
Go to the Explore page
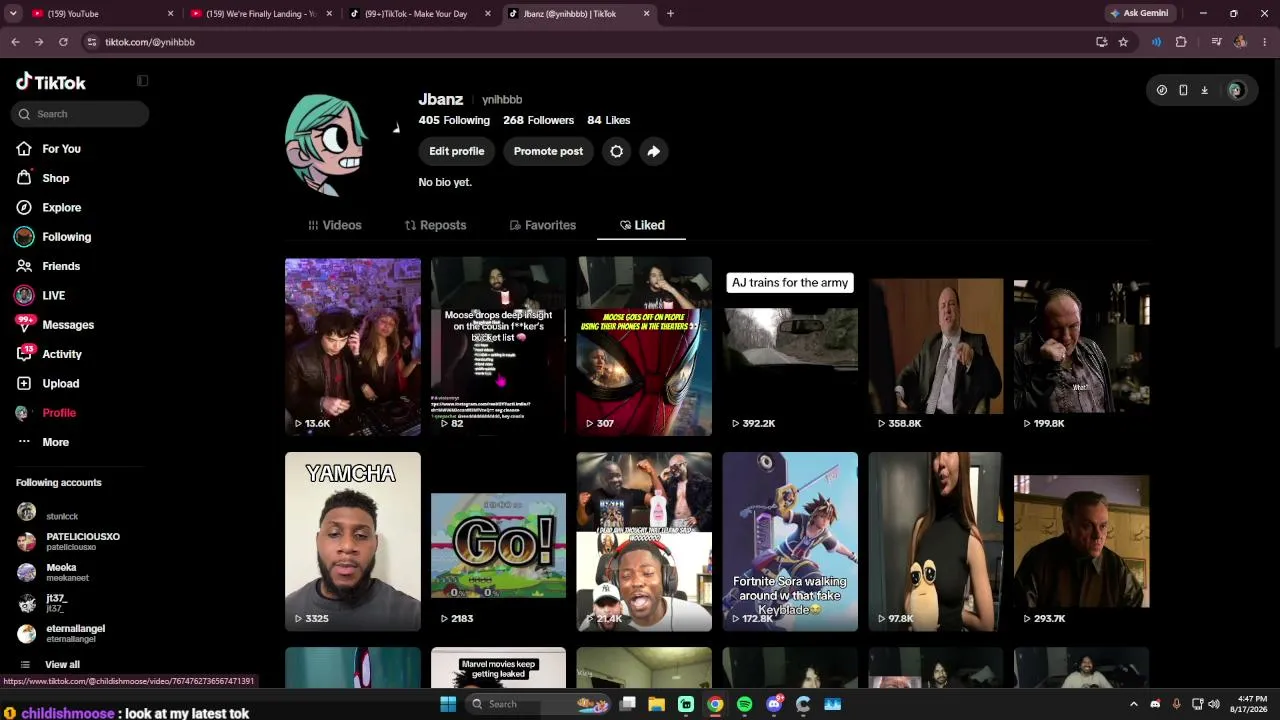(x=62, y=207)
